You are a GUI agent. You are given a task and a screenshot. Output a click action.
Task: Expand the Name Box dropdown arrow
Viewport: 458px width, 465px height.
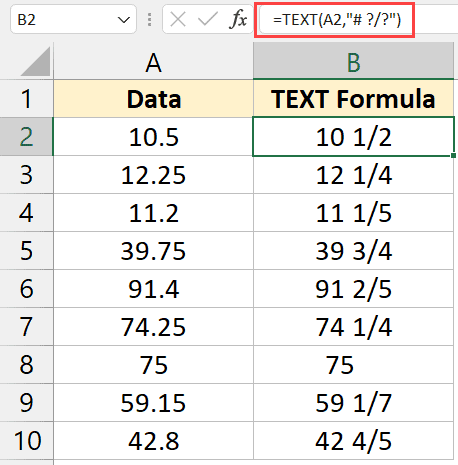pyautogui.click(x=124, y=20)
